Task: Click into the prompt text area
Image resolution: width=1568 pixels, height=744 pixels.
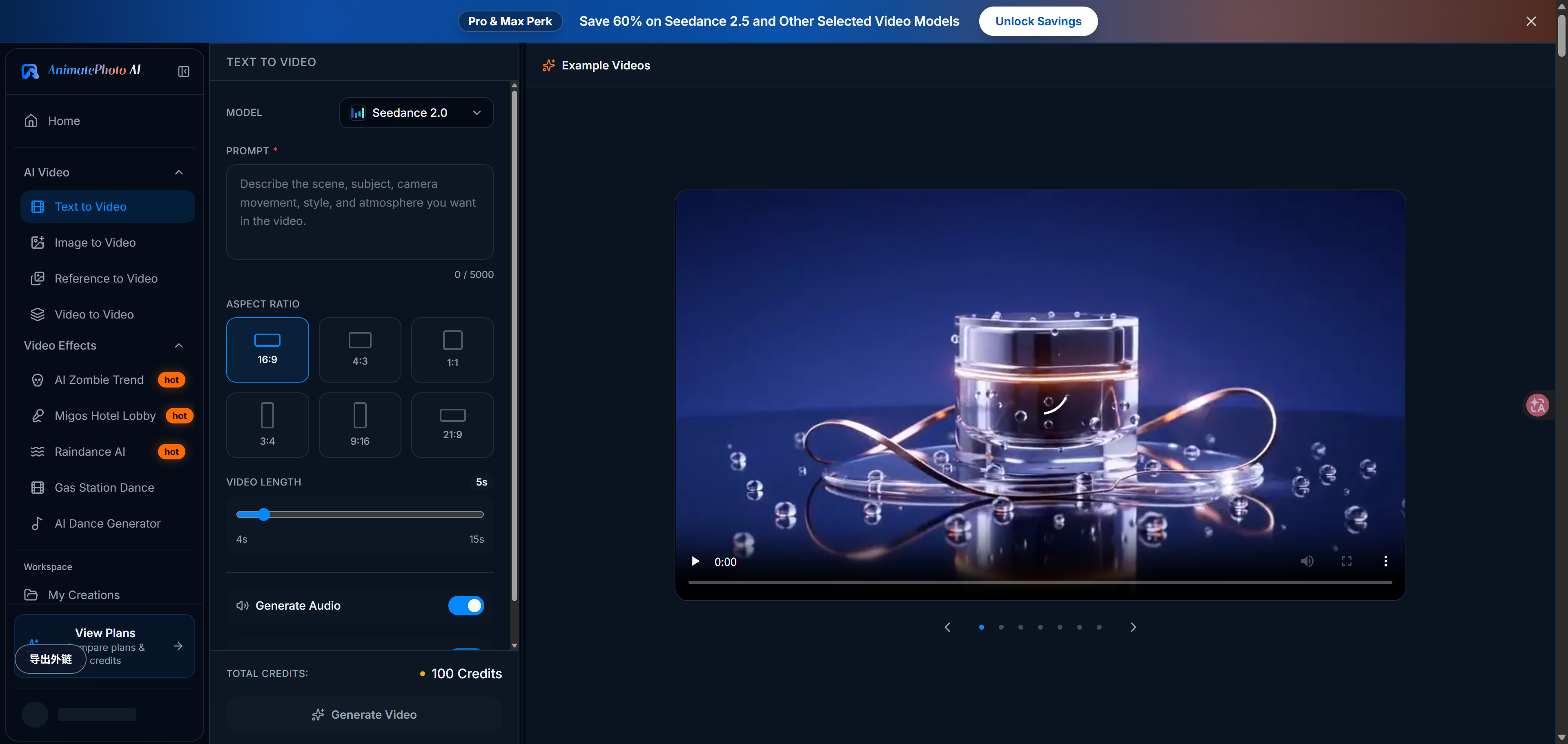Action: click(x=360, y=212)
